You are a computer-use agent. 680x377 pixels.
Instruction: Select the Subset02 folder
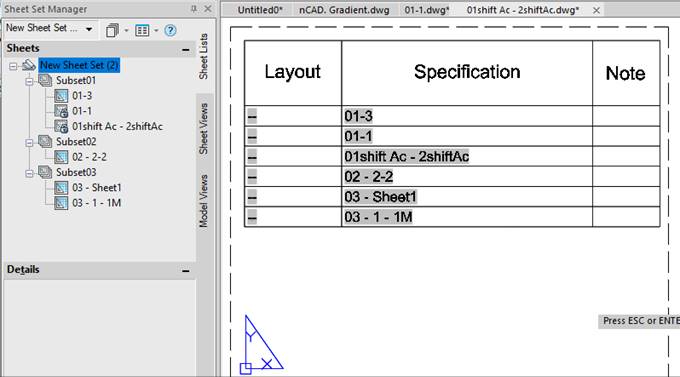[x=76, y=142]
